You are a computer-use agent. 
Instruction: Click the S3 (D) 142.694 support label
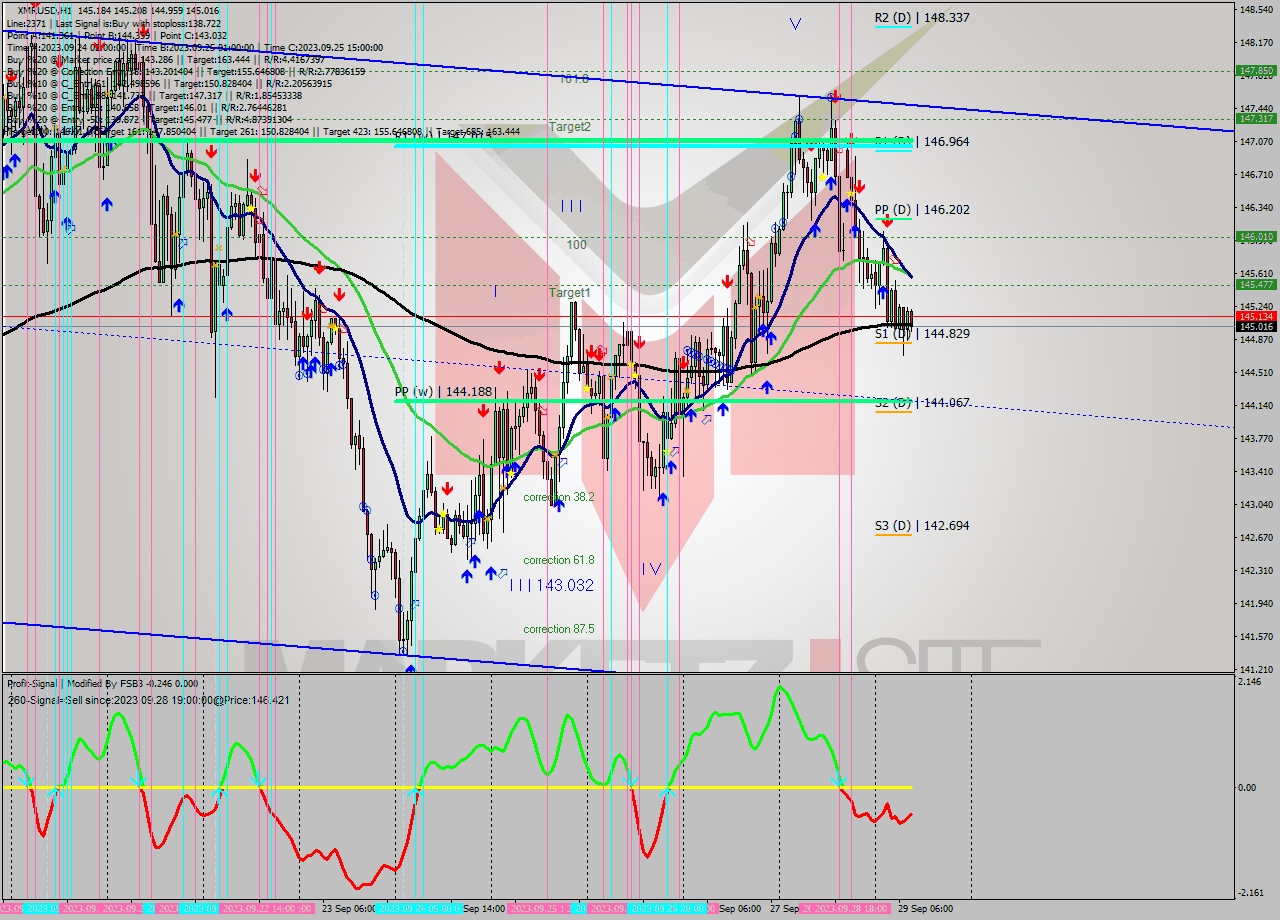[x=922, y=526]
